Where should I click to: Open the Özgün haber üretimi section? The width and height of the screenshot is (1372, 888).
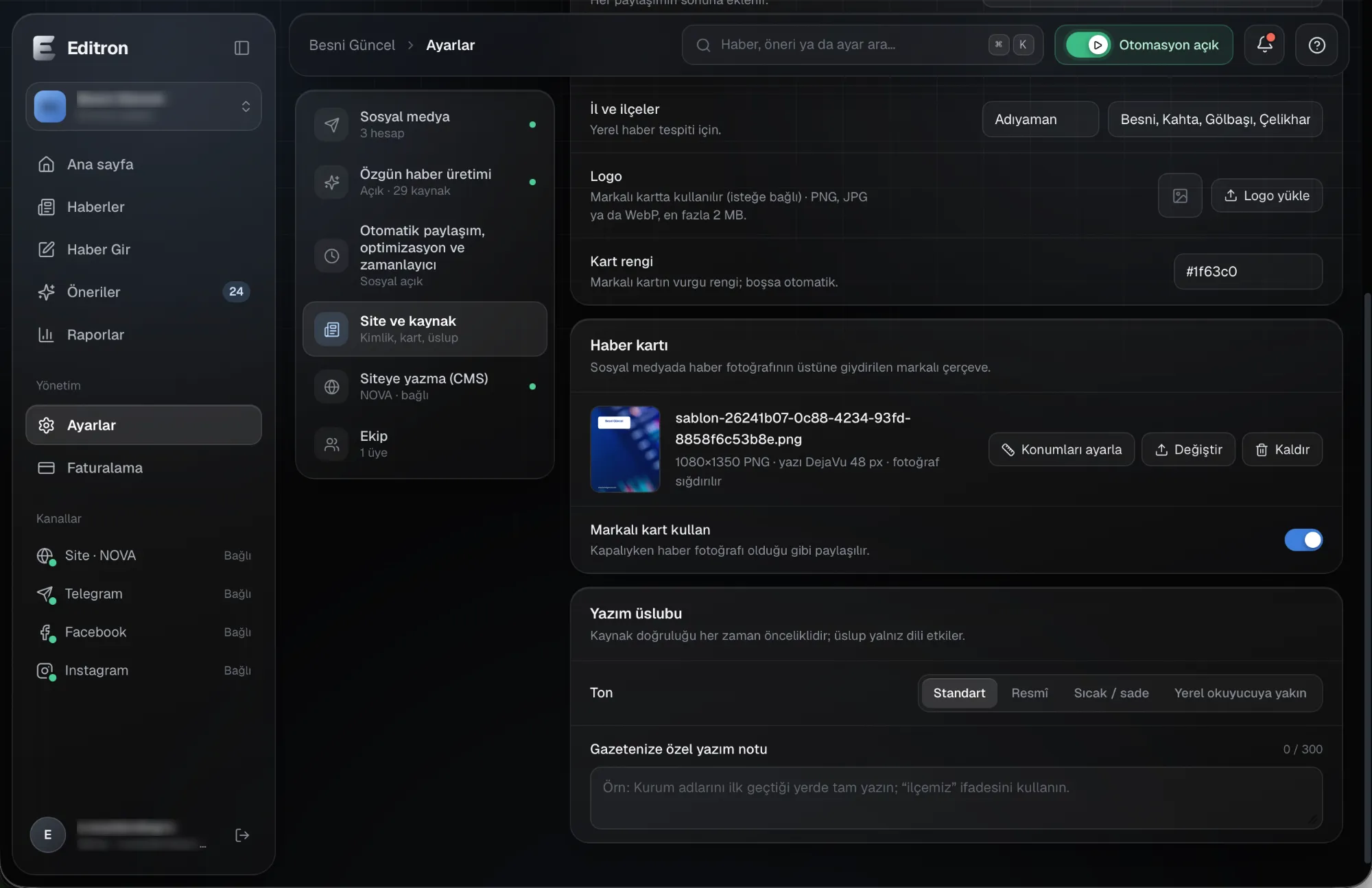(x=425, y=182)
